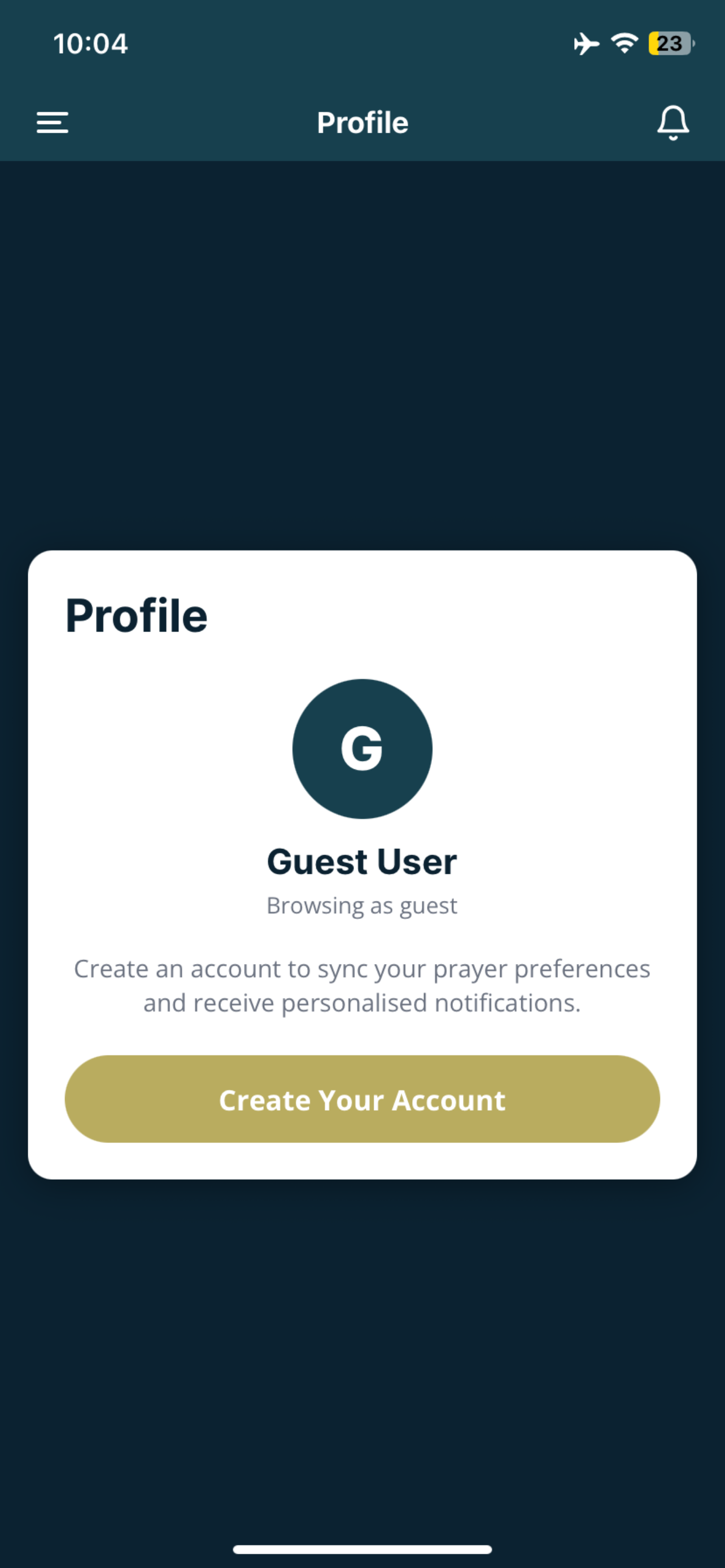Tap the personalised notifications text line
Image resolution: width=725 pixels, height=1568 pixels.
[362, 1003]
